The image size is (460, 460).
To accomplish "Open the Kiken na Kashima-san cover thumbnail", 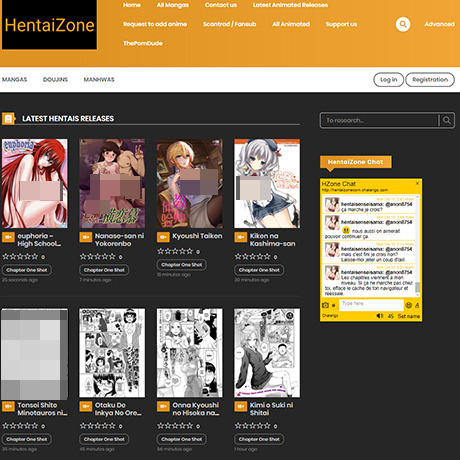I will (267, 184).
